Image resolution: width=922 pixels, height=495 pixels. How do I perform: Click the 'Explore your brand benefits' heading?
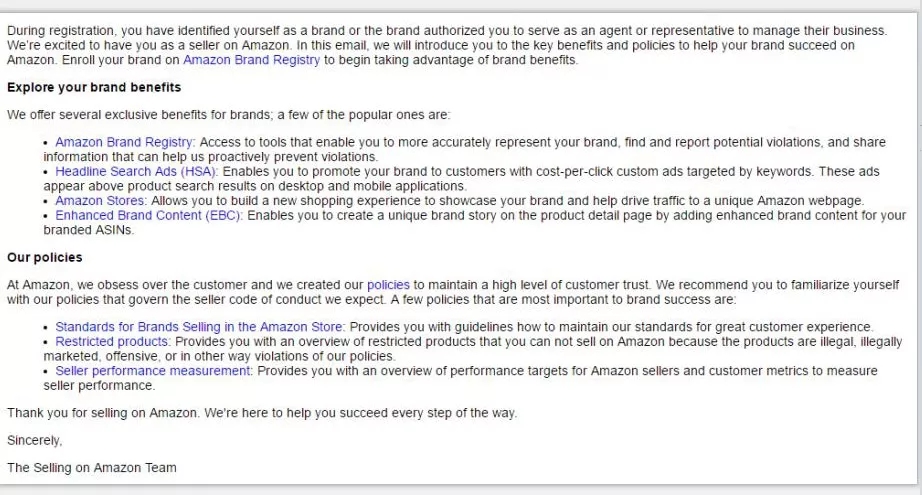point(94,87)
